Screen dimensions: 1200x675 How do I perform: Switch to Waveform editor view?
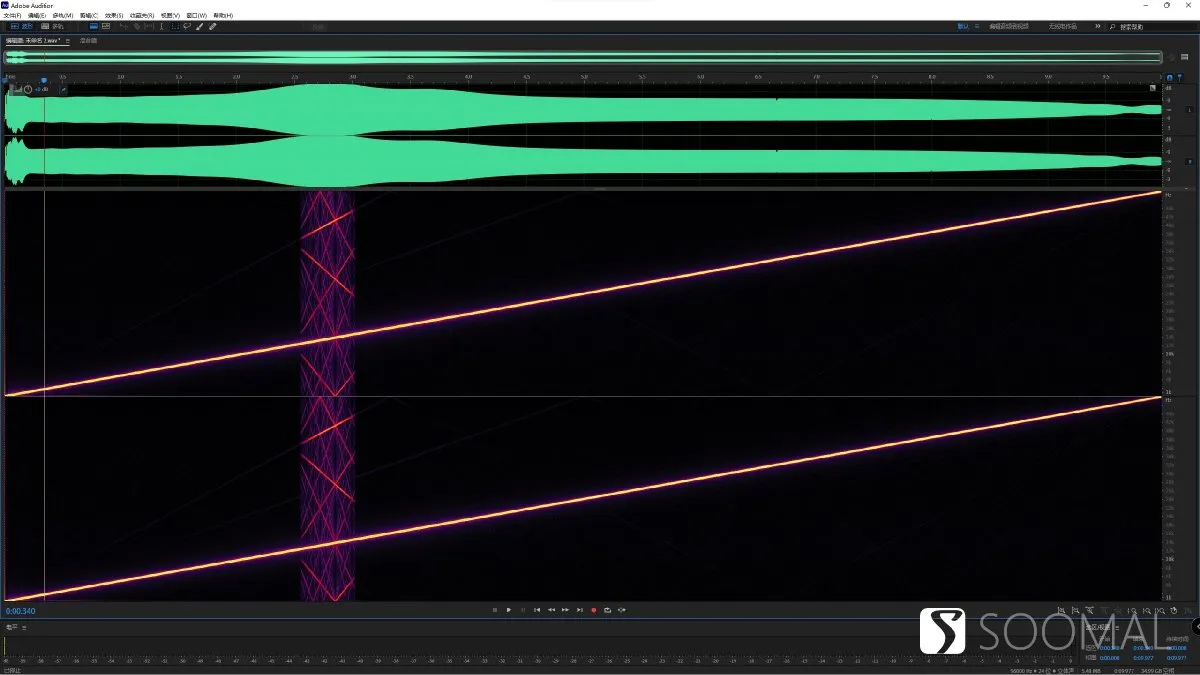point(21,26)
